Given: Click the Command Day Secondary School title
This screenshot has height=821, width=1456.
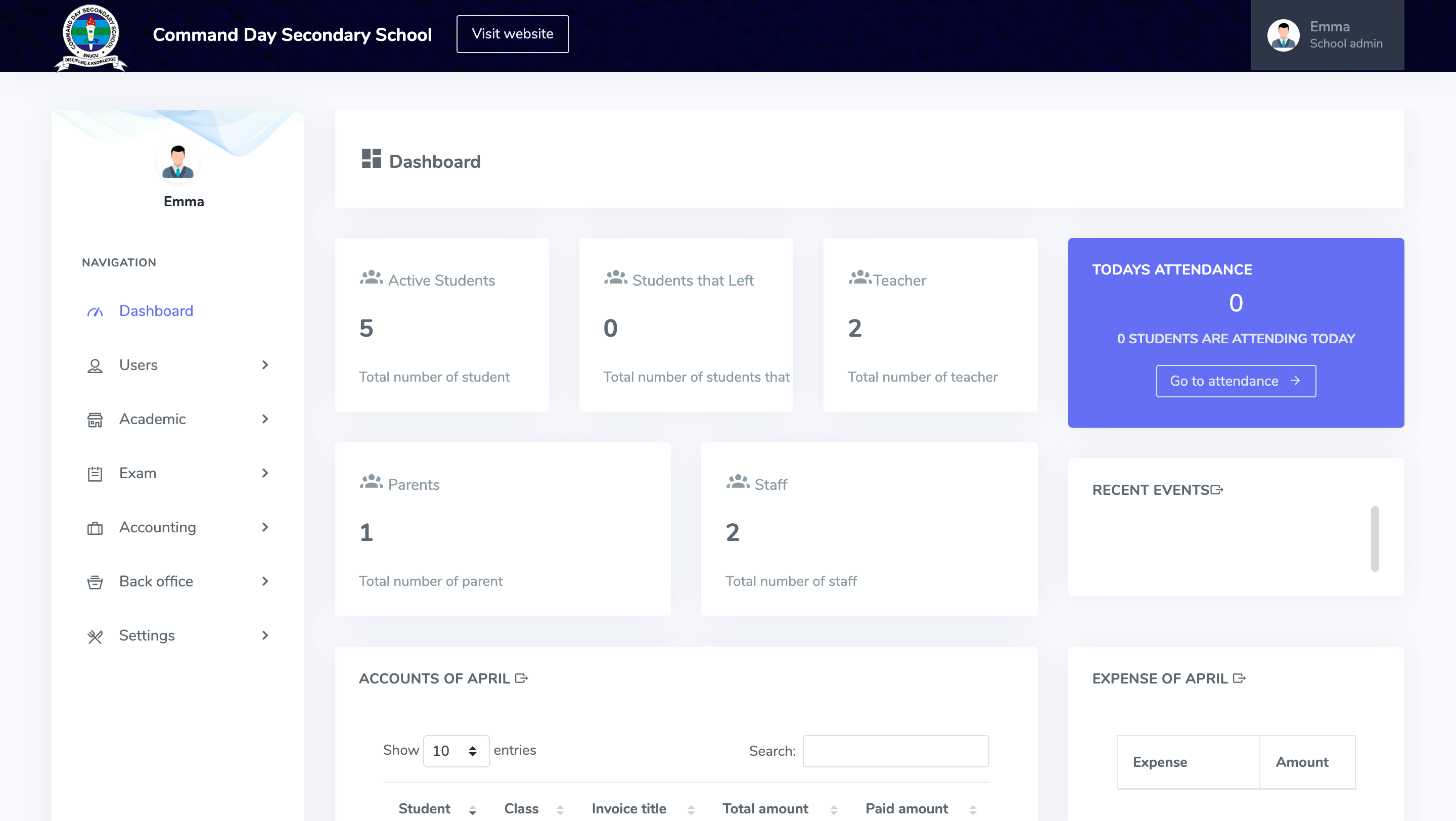Looking at the screenshot, I should [292, 34].
